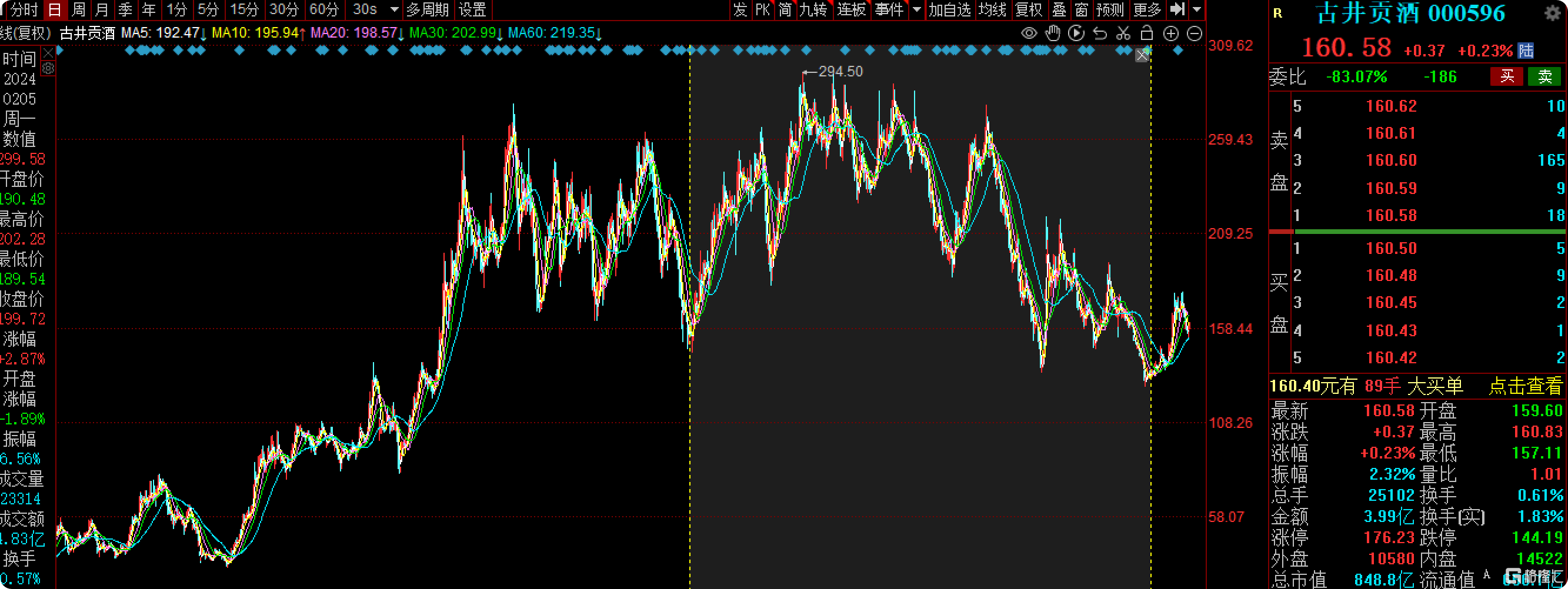Toggle the eye visibility icon above chart
Screen dimensions: 1568x589
(1029, 34)
